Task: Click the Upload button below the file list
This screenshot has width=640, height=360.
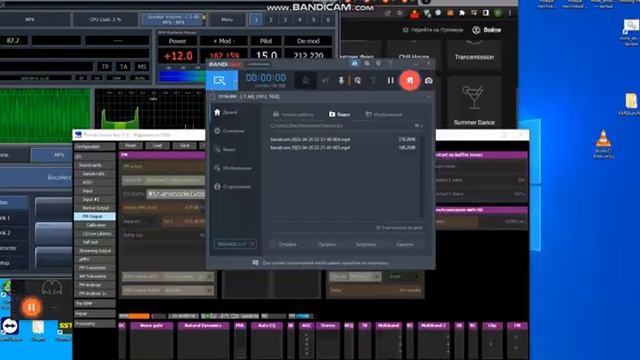Action: pos(366,244)
